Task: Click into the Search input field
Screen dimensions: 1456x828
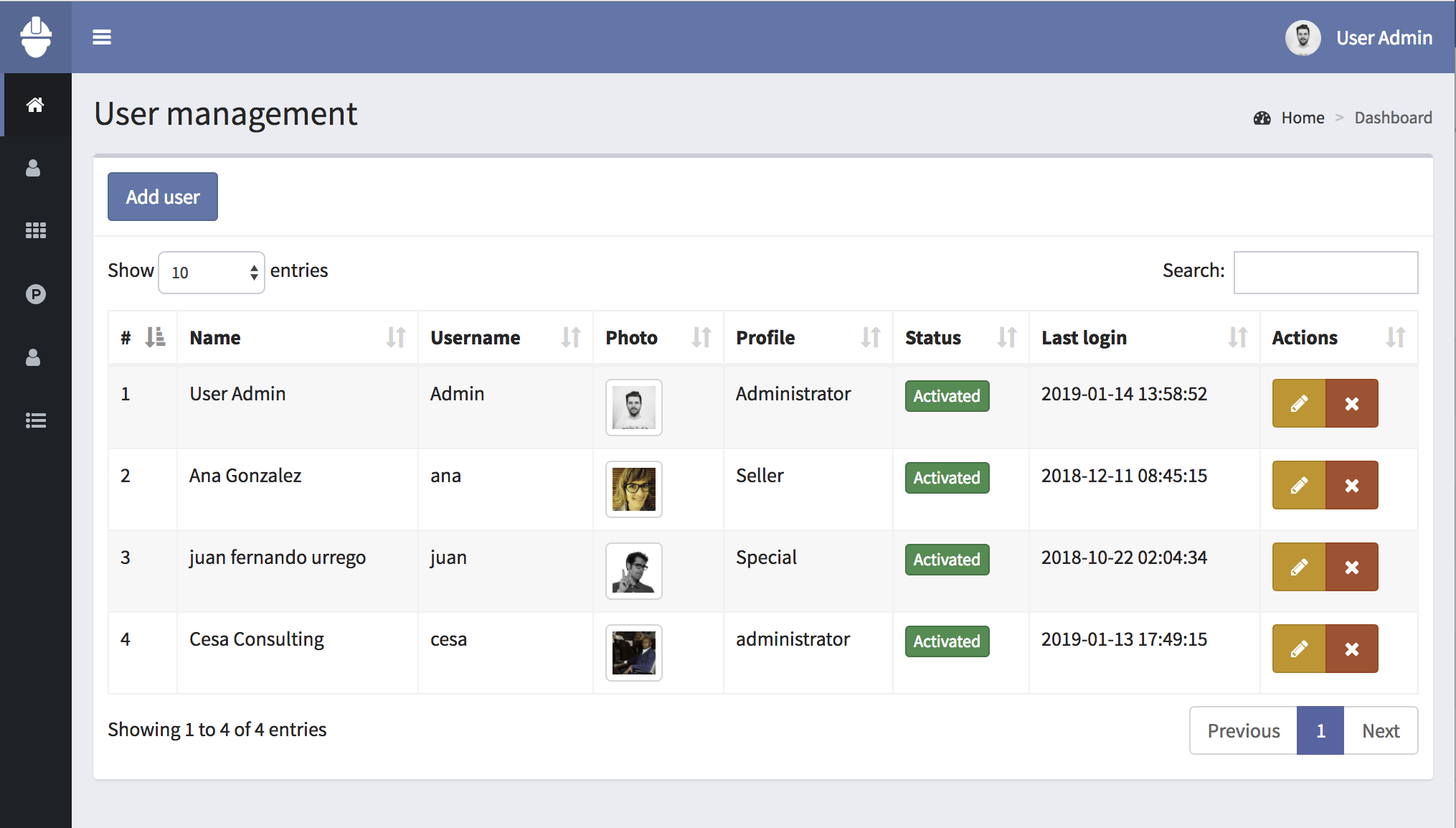Action: click(1325, 273)
